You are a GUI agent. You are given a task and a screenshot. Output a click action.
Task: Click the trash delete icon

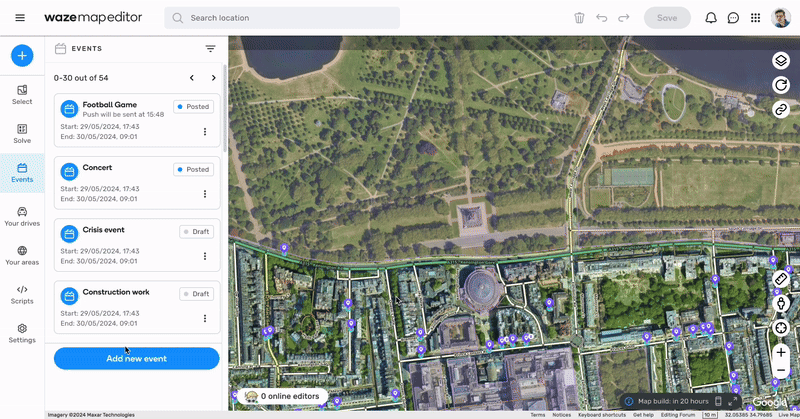[x=579, y=18]
